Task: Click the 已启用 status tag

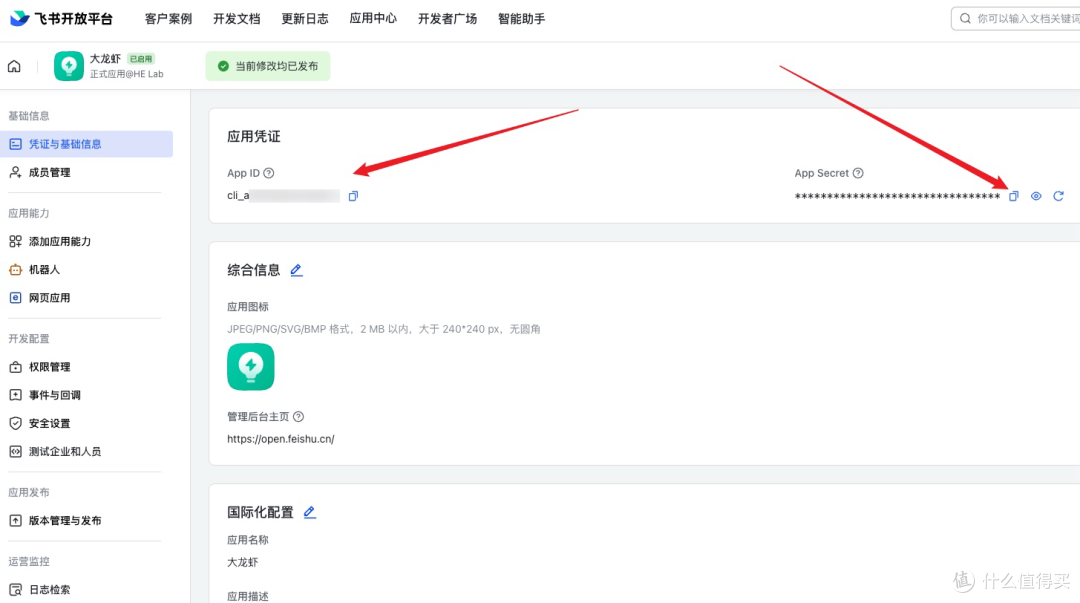Action: pyautogui.click(x=141, y=59)
